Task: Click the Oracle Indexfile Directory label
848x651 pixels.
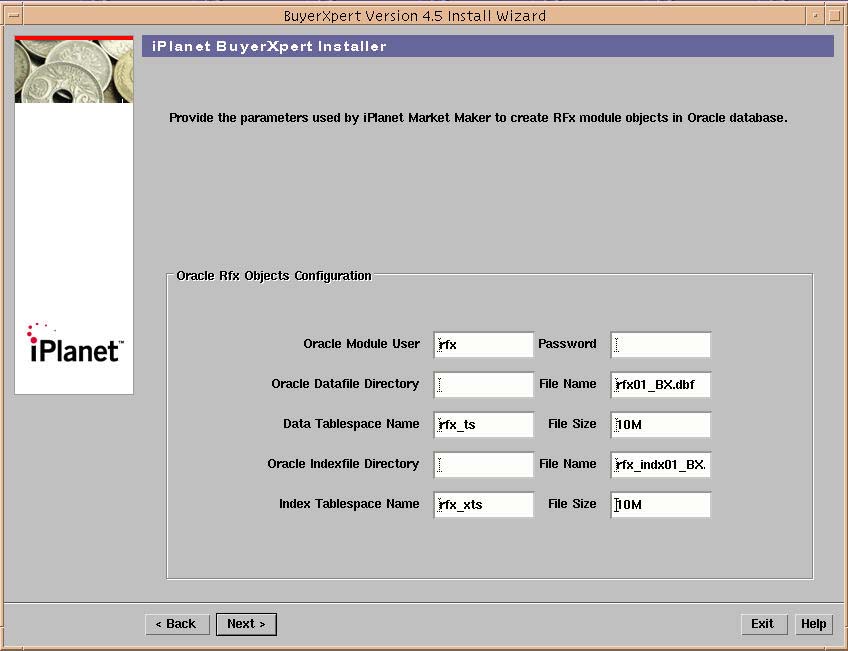Action: [x=343, y=464]
